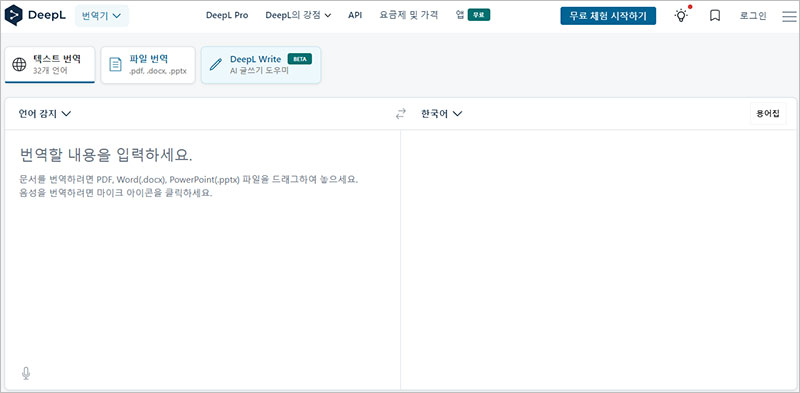
Task: Open the lightbulb tips icon
Action: point(681,16)
